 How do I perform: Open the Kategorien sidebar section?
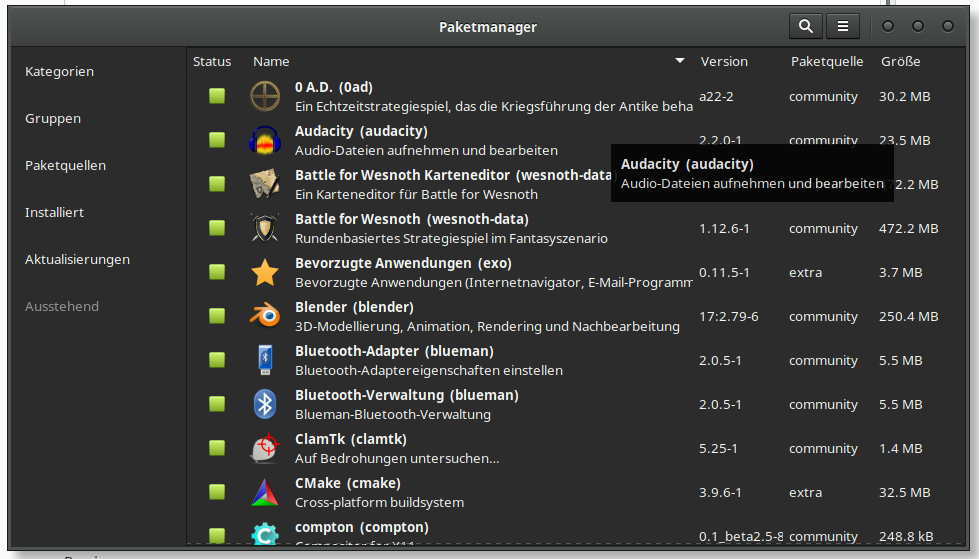point(59,72)
